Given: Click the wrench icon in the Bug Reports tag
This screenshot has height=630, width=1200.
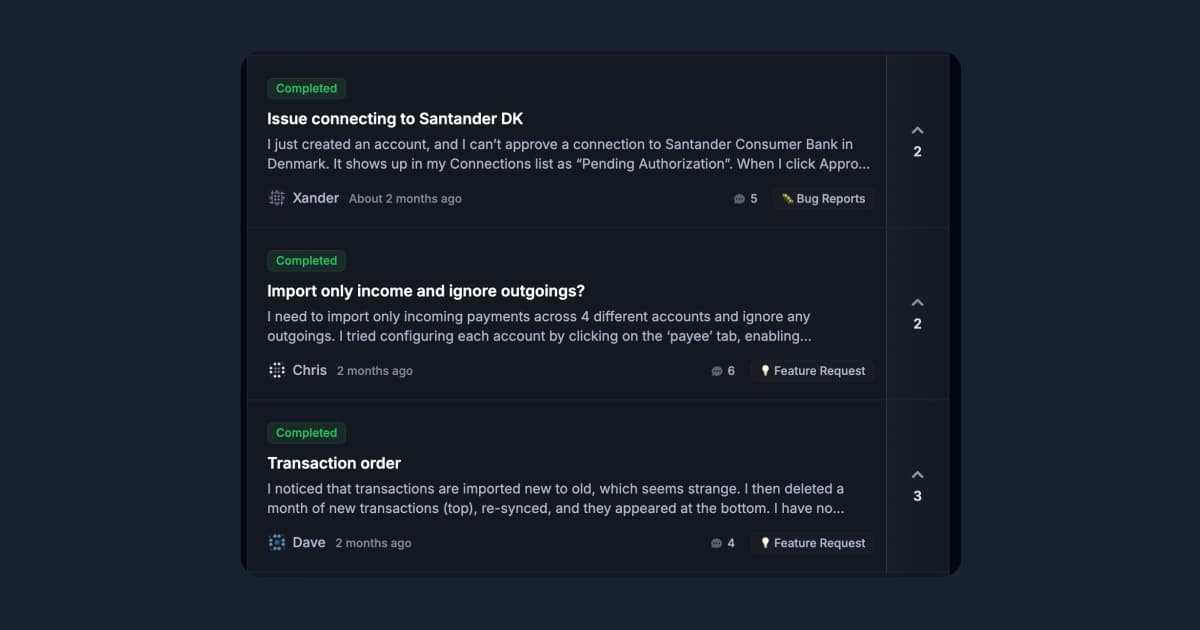Looking at the screenshot, I should [790, 199].
